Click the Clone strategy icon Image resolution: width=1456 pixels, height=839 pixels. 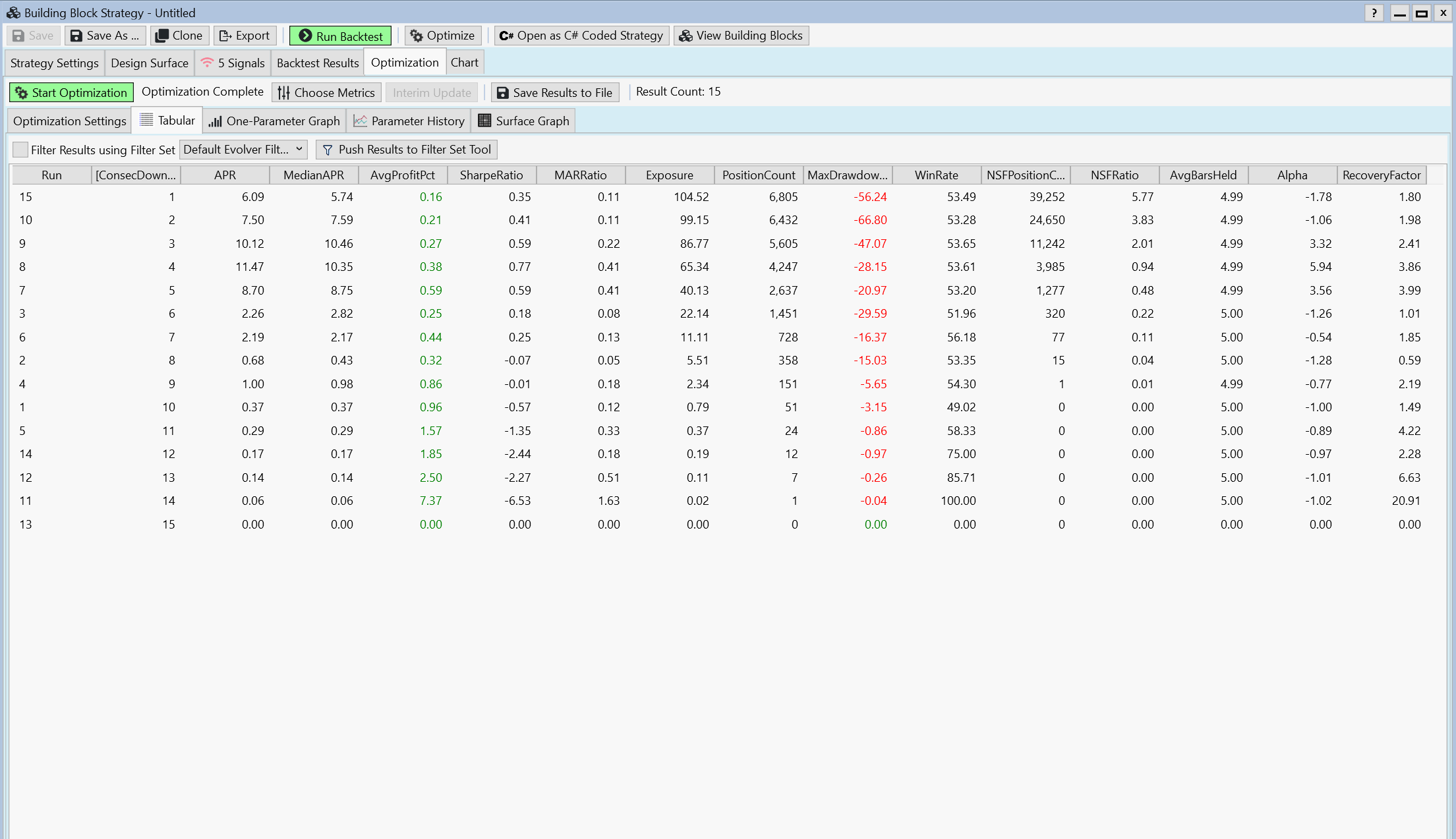coord(161,36)
